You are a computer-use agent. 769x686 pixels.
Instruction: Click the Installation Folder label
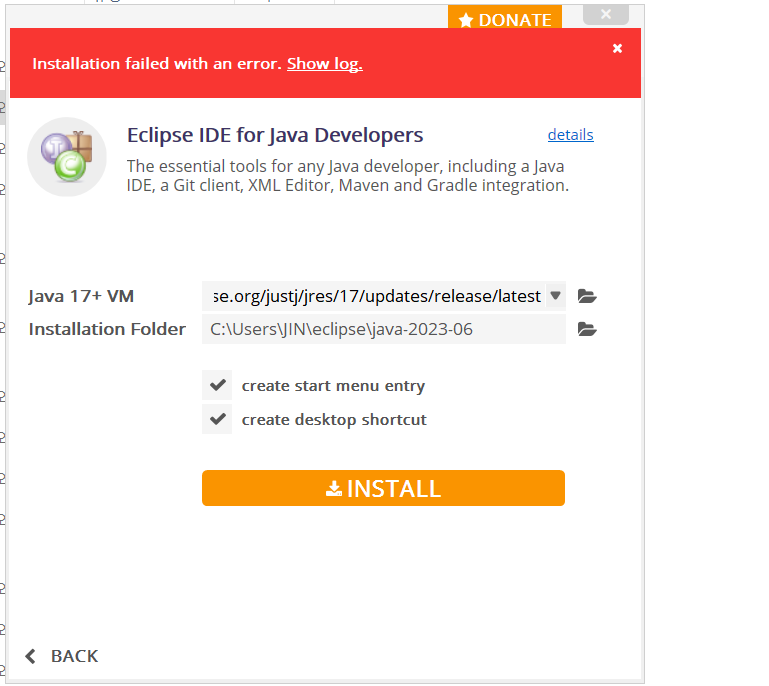[x=107, y=329]
